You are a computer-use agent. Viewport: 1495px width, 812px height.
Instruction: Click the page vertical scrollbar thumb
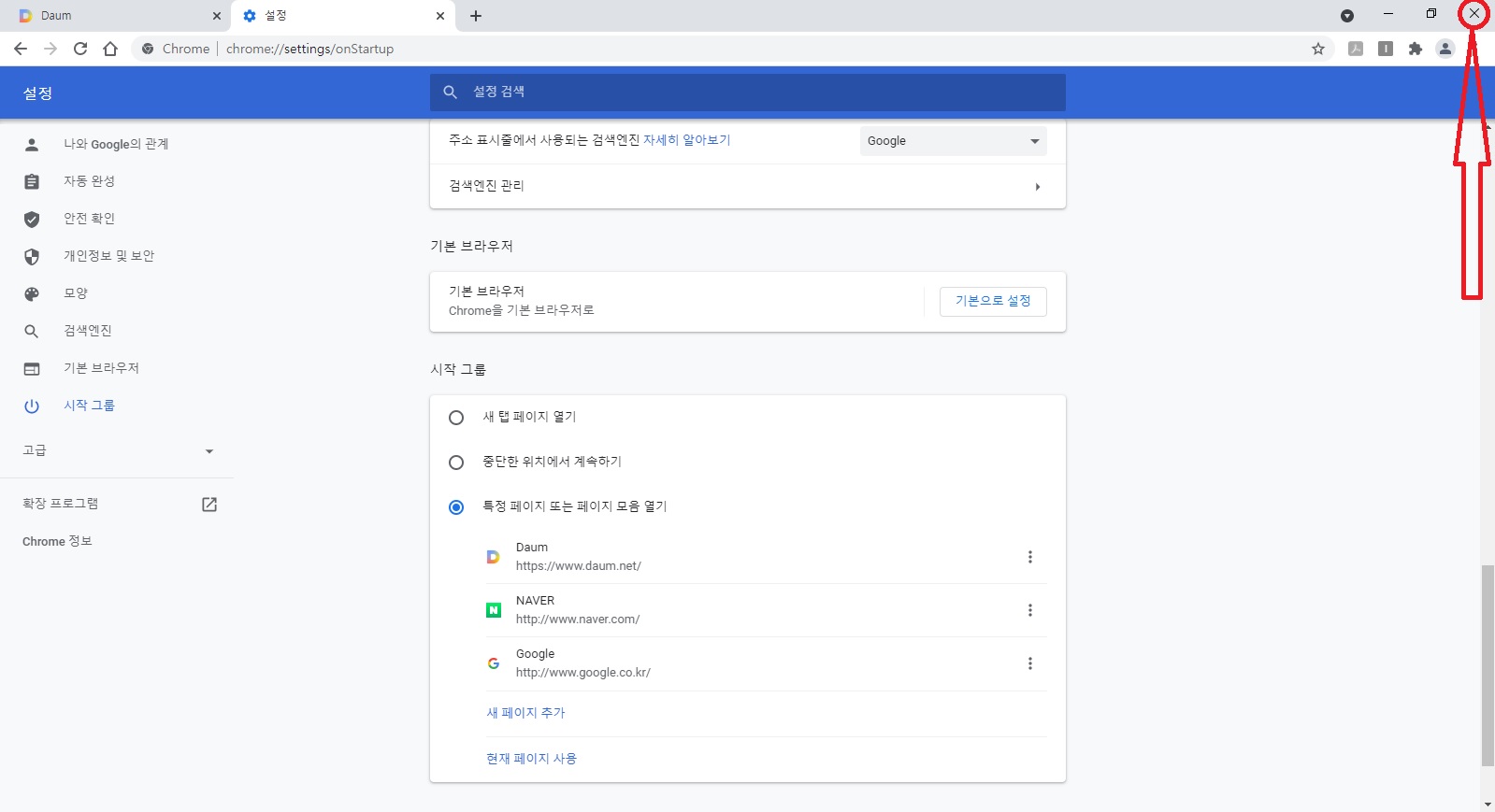point(1488,665)
